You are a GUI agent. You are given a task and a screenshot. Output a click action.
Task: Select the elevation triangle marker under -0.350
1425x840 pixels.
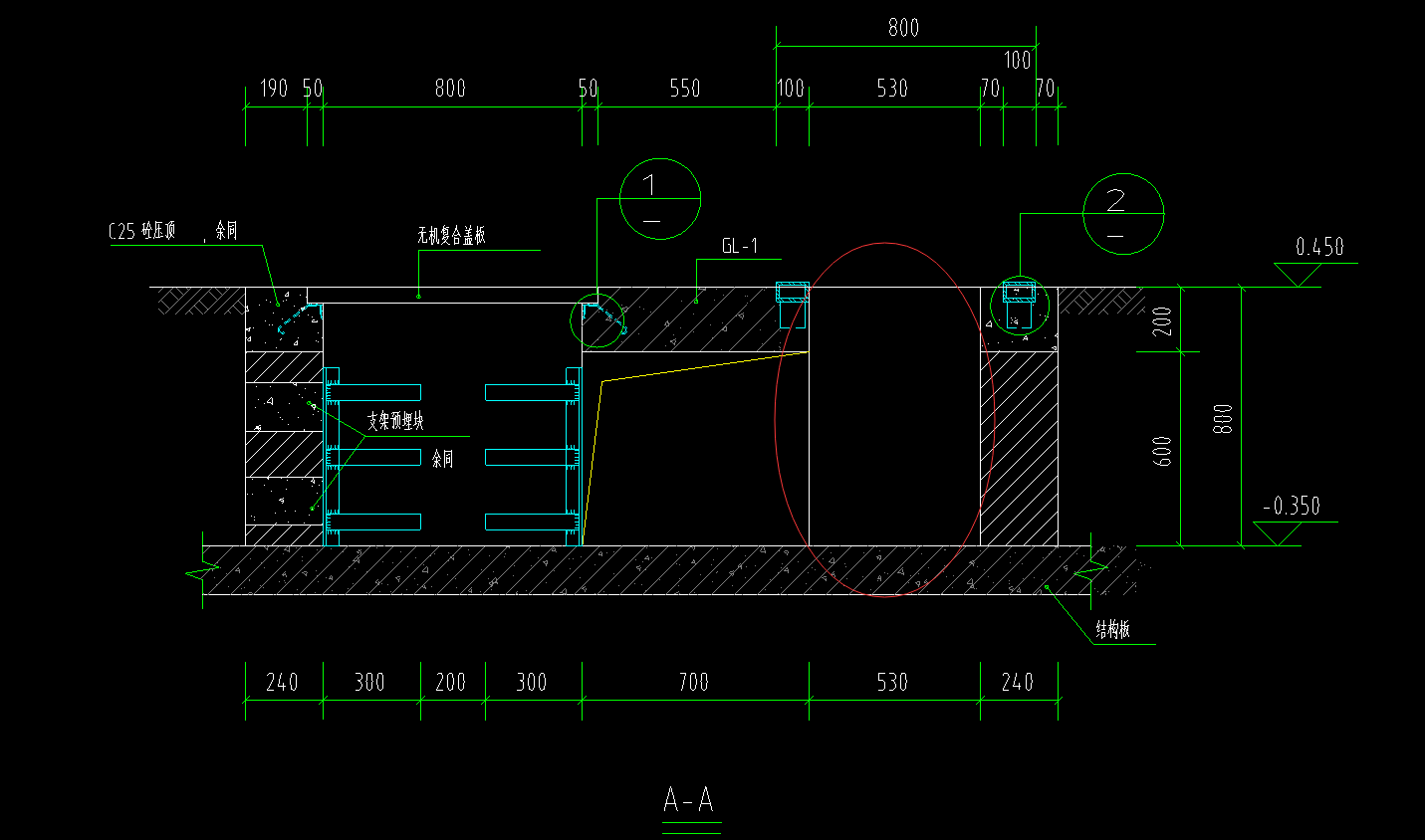coord(1278,533)
